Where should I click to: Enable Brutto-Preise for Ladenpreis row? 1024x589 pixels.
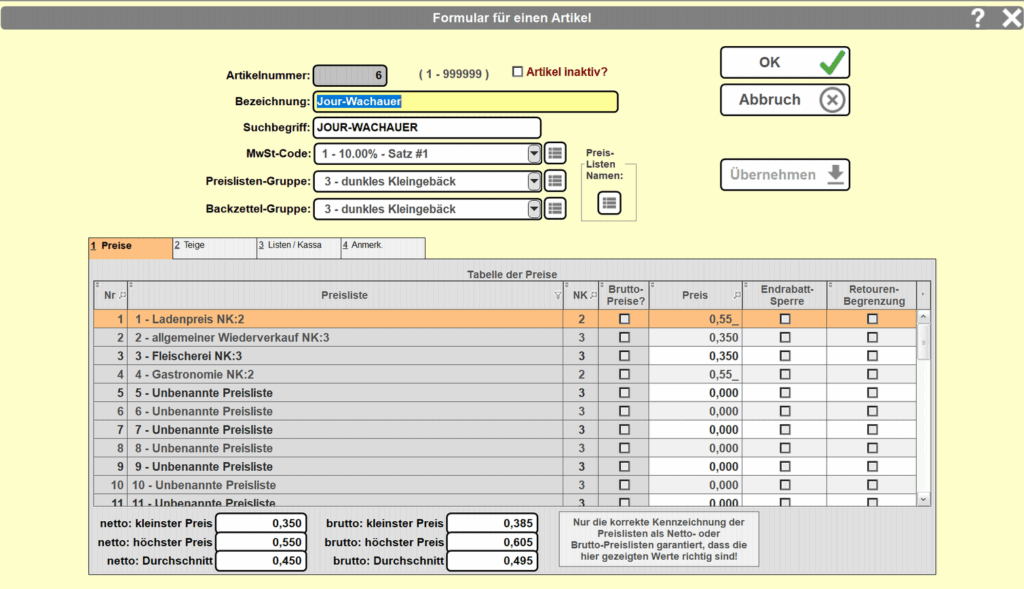point(624,319)
